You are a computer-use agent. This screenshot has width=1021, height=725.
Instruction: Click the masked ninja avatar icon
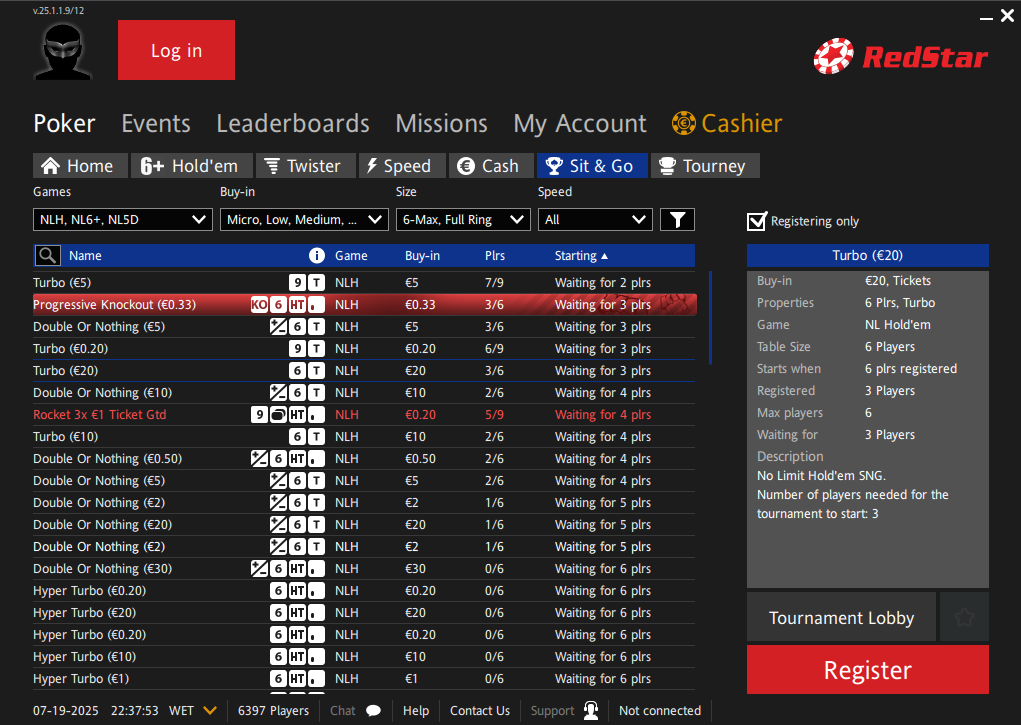coord(63,51)
